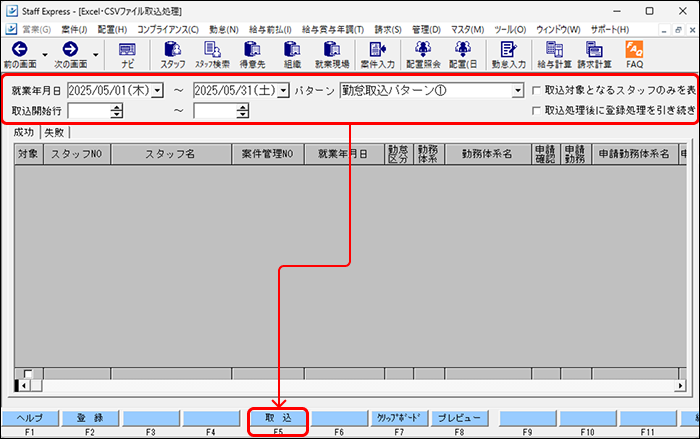Click the 取込 F5 button

click(278, 418)
